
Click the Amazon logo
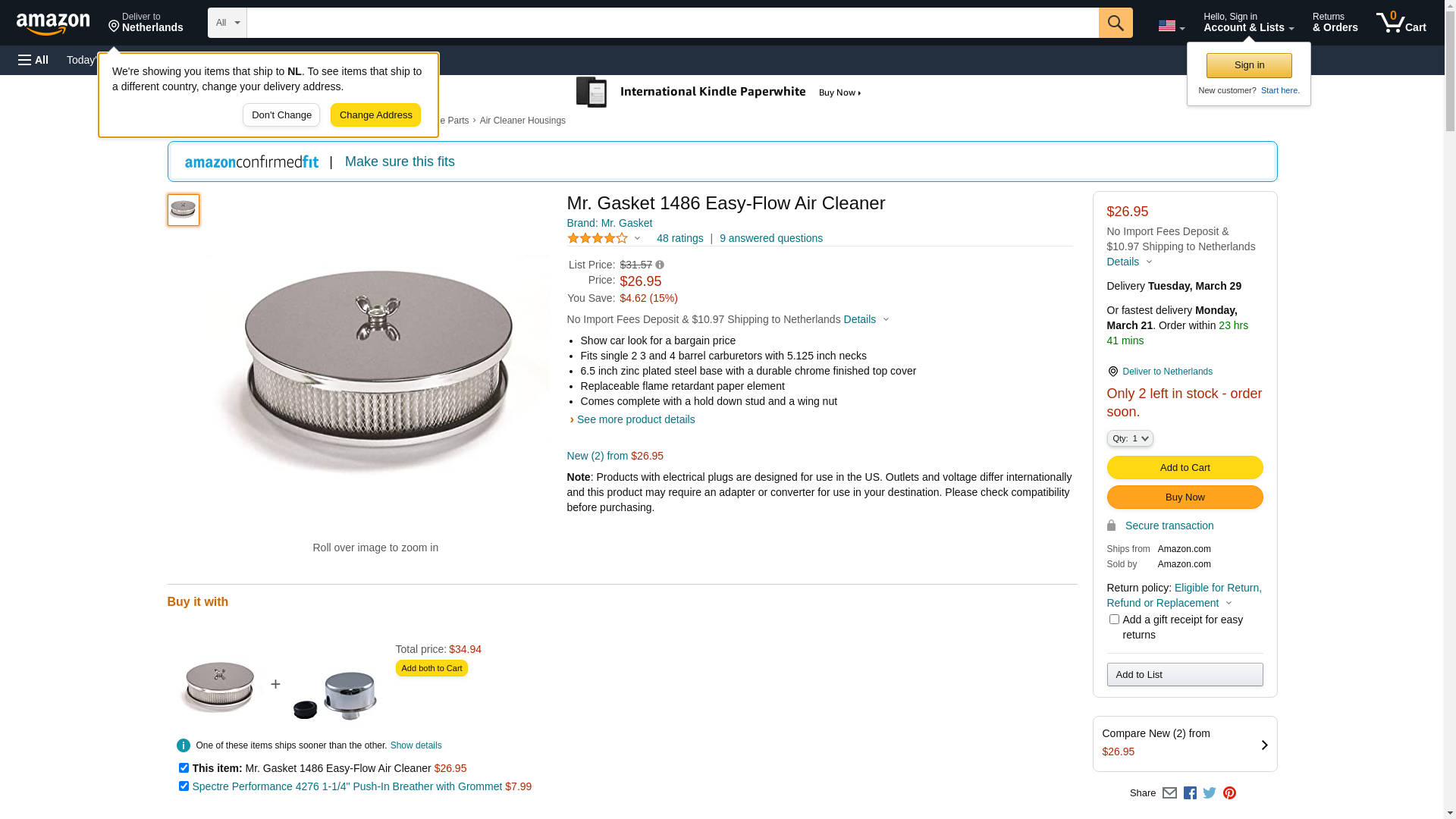point(53,24)
